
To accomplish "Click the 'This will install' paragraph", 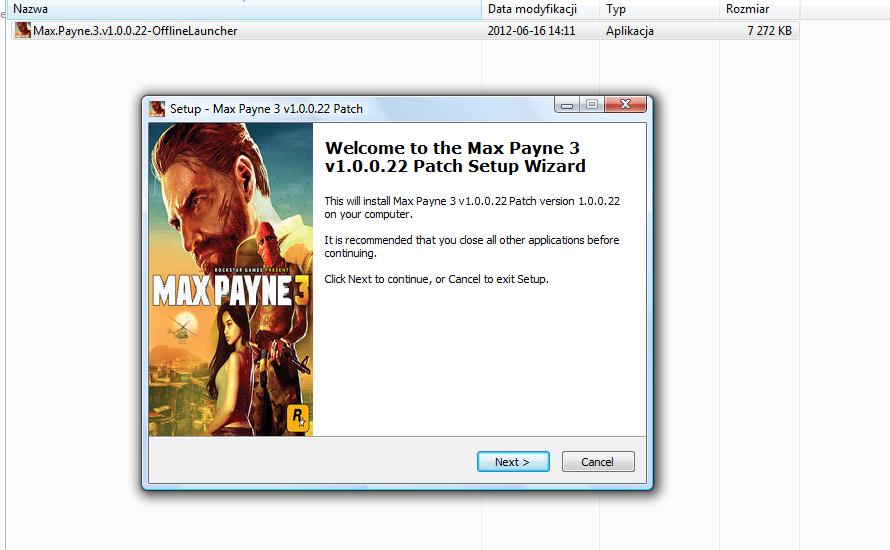I will point(472,207).
